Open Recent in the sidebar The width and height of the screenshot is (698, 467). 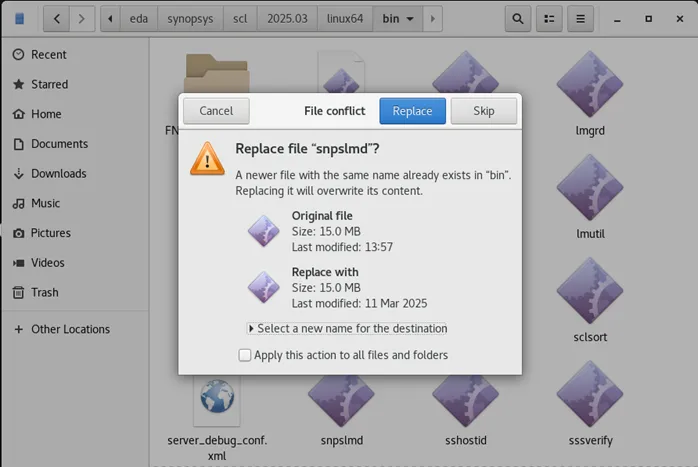point(75,55)
